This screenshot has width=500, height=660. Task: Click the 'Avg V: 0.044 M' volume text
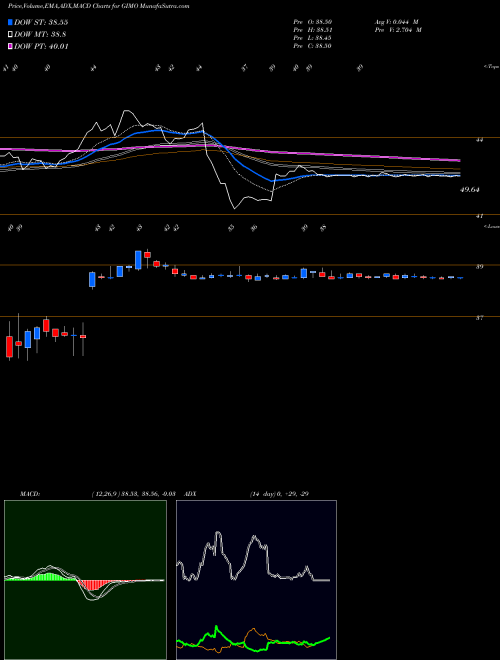pyautogui.click(x=396, y=22)
